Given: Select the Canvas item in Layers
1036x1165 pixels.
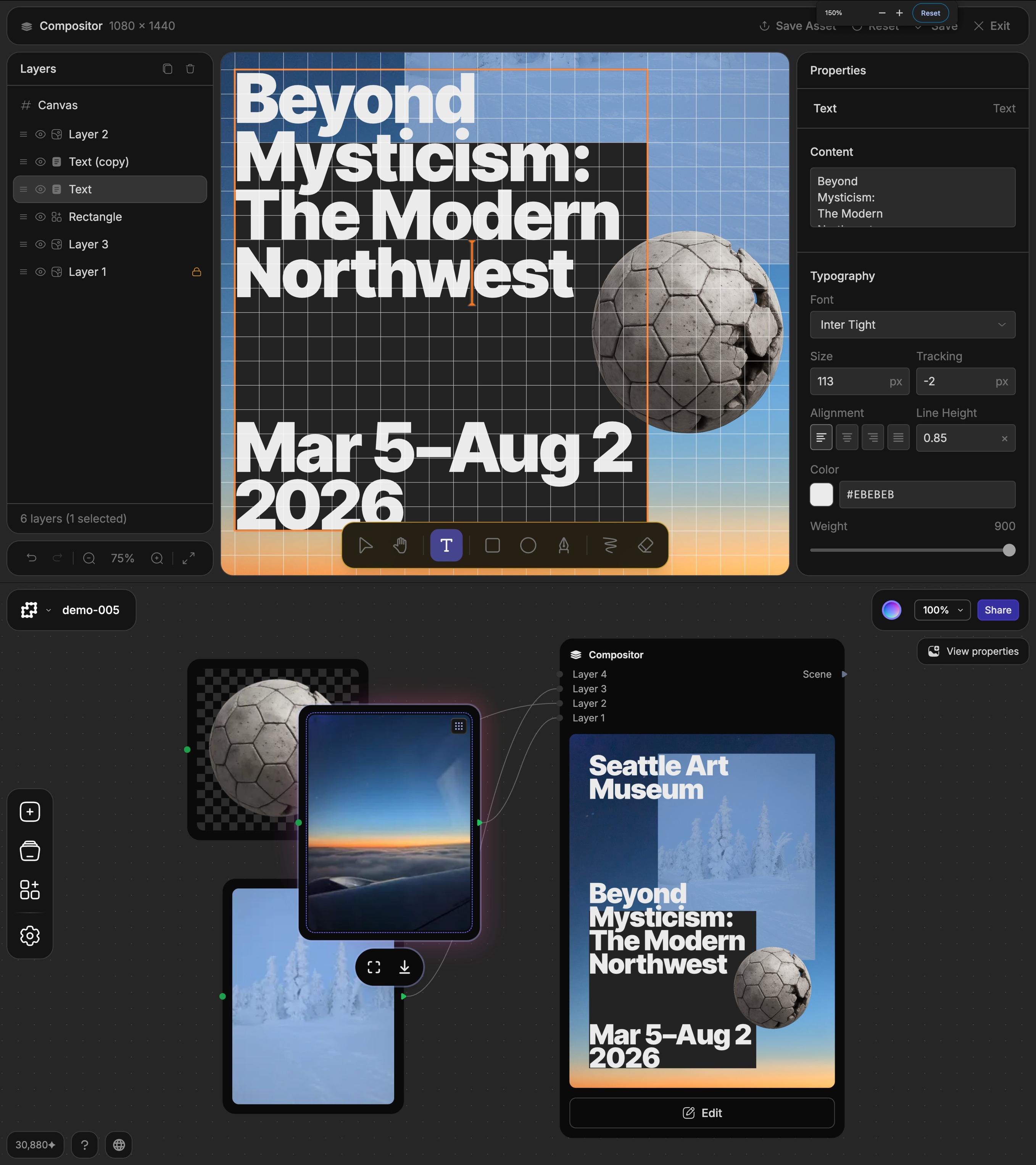Looking at the screenshot, I should 58,105.
